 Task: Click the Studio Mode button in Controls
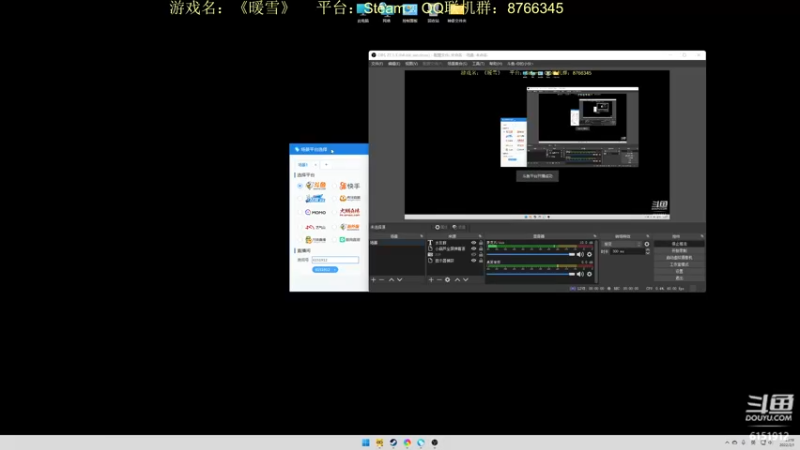pos(679,264)
